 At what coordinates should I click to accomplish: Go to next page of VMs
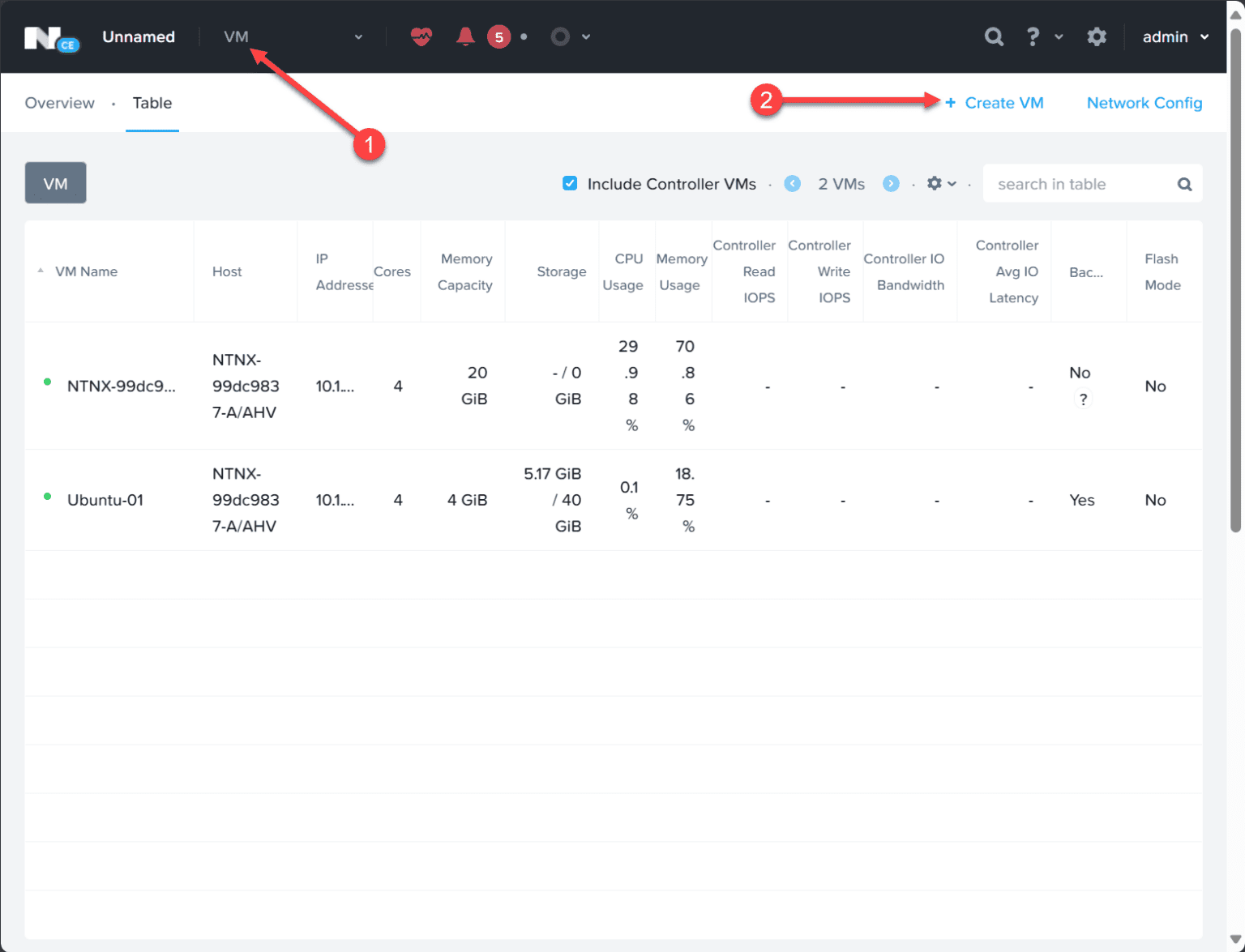[x=891, y=183]
